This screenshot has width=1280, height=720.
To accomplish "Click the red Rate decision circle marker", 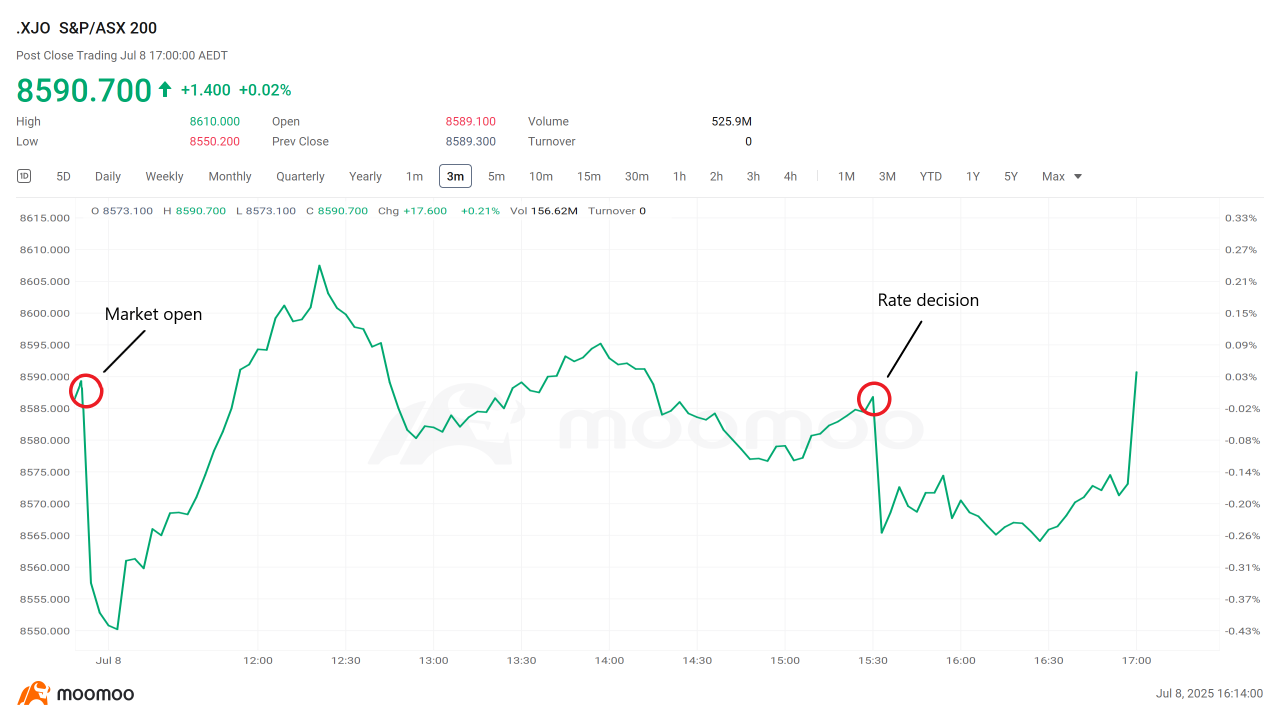I will tap(874, 398).
